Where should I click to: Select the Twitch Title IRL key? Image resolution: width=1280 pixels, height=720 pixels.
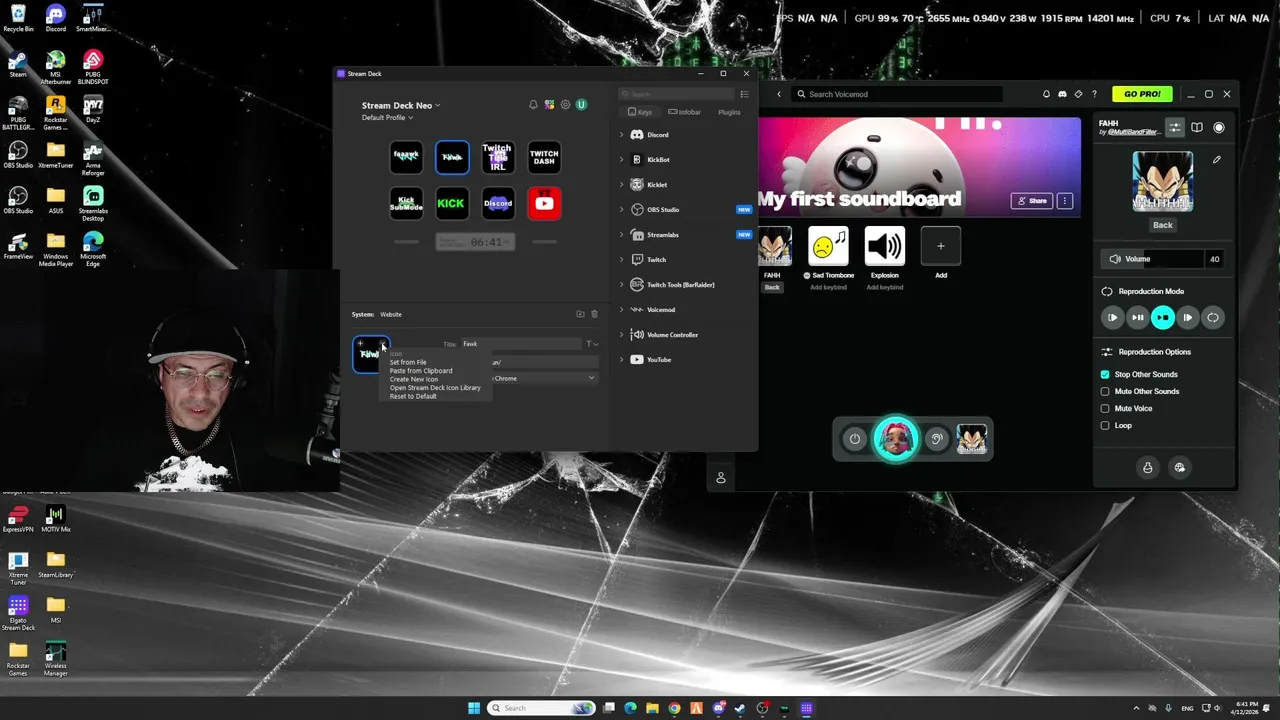tap(498, 157)
